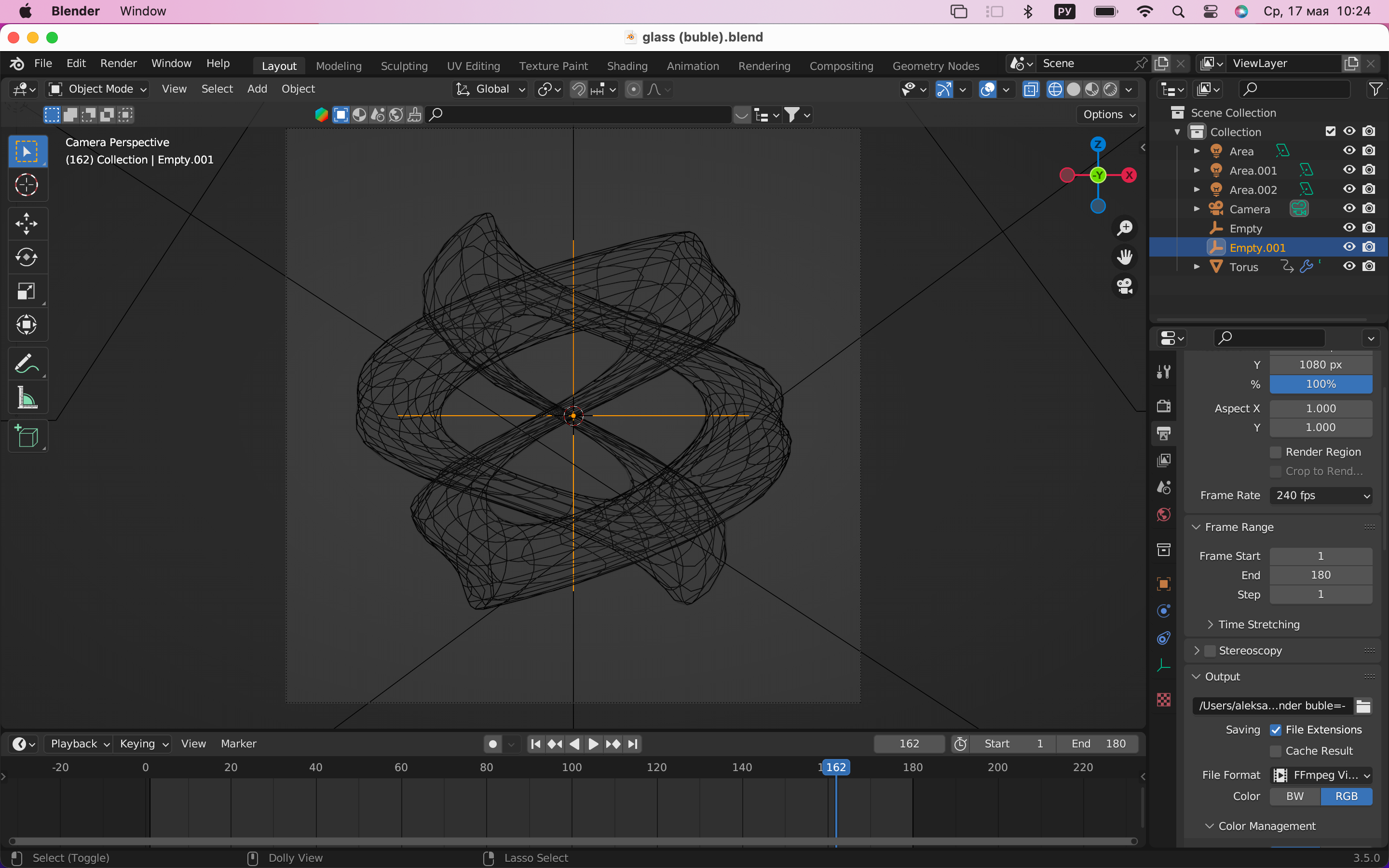Screen dimensions: 1389x868
Task: Click the Options button in the viewport header
Action: click(x=1106, y=114)
